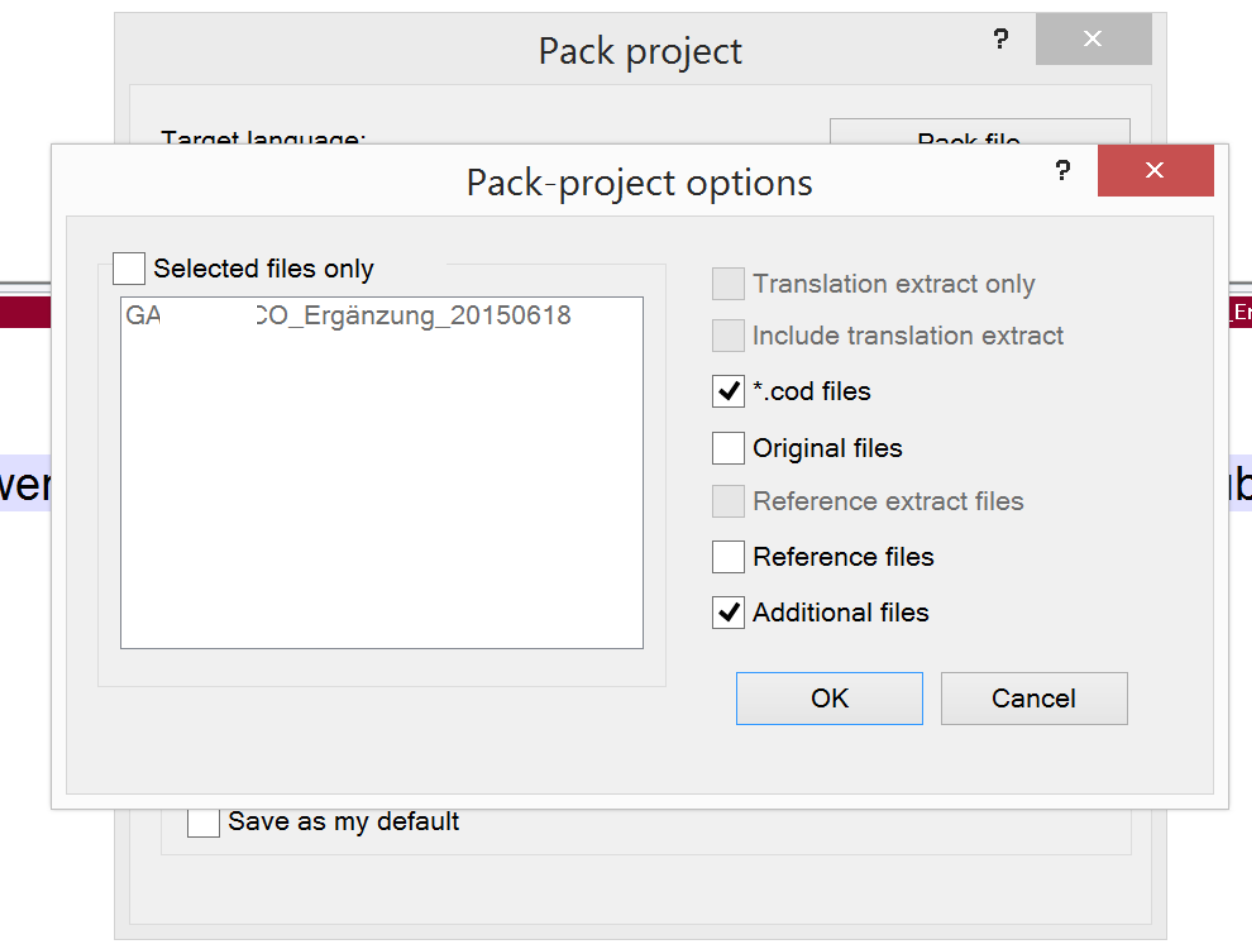
Task: Tick the Translation extract only checkbox
Action: pyautogui.click(x=728, y=284)
